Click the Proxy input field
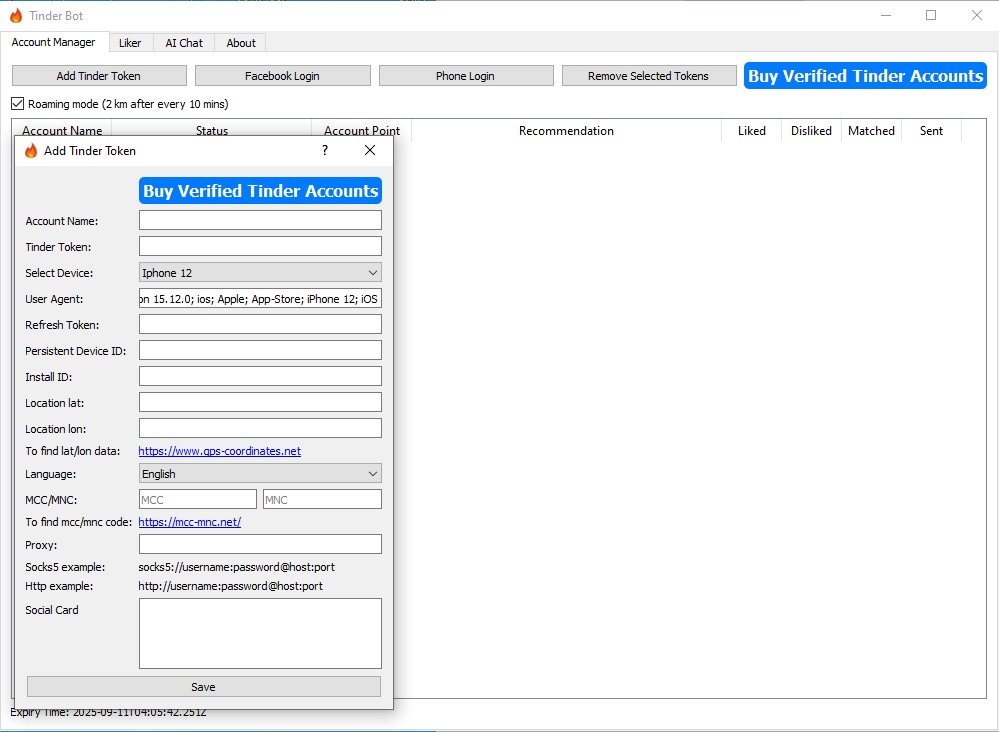 click(x=260, y=545)
